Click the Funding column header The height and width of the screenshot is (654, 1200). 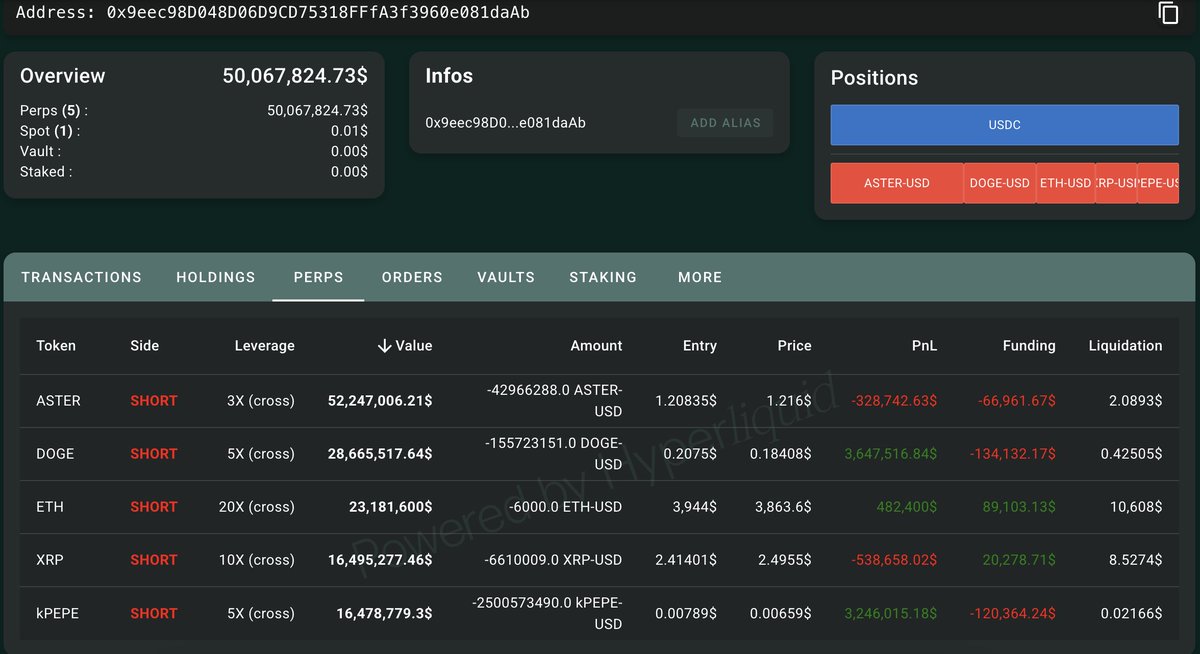tap(1028, 345)
